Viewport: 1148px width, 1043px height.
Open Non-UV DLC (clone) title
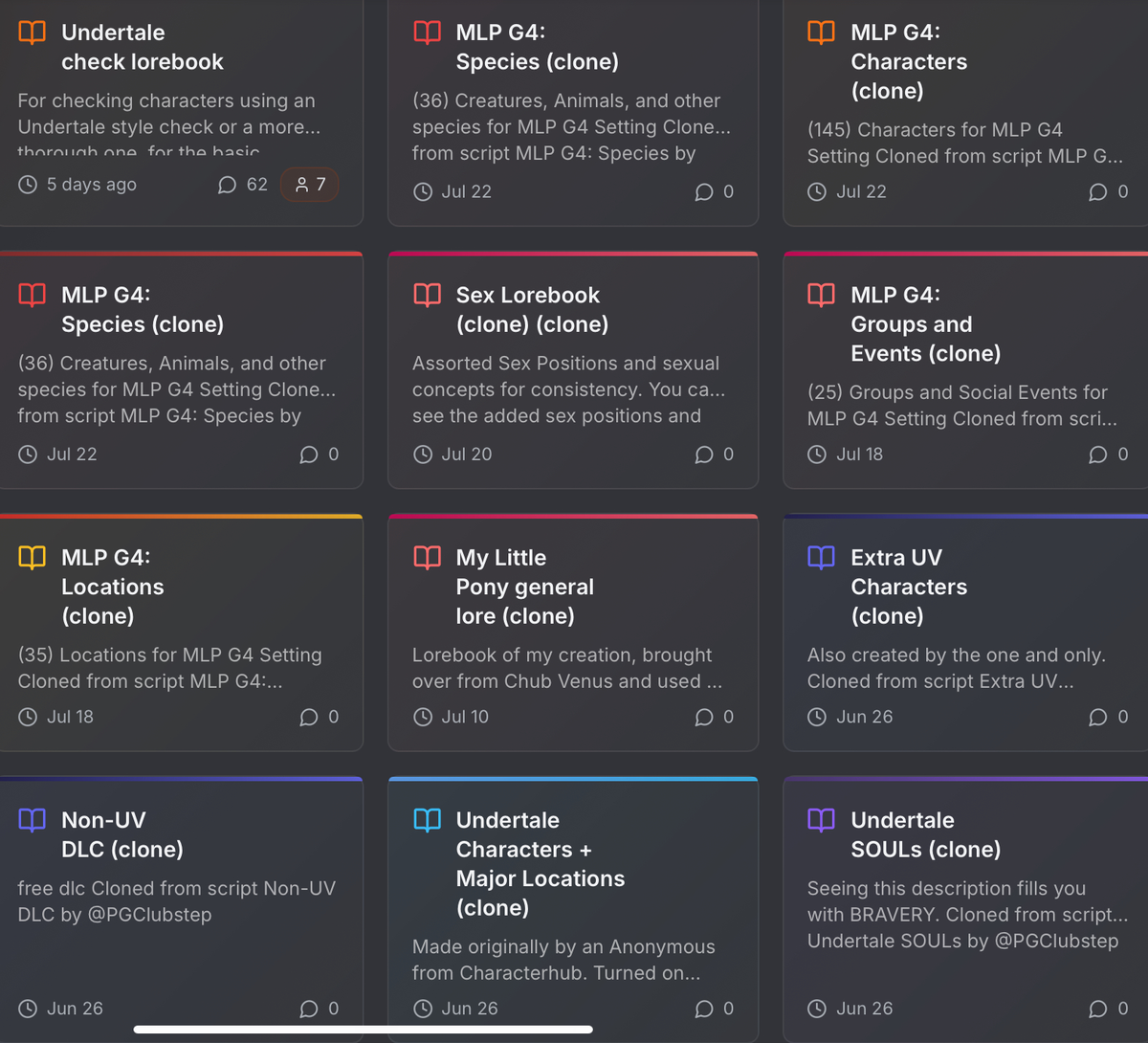[121, 834]
